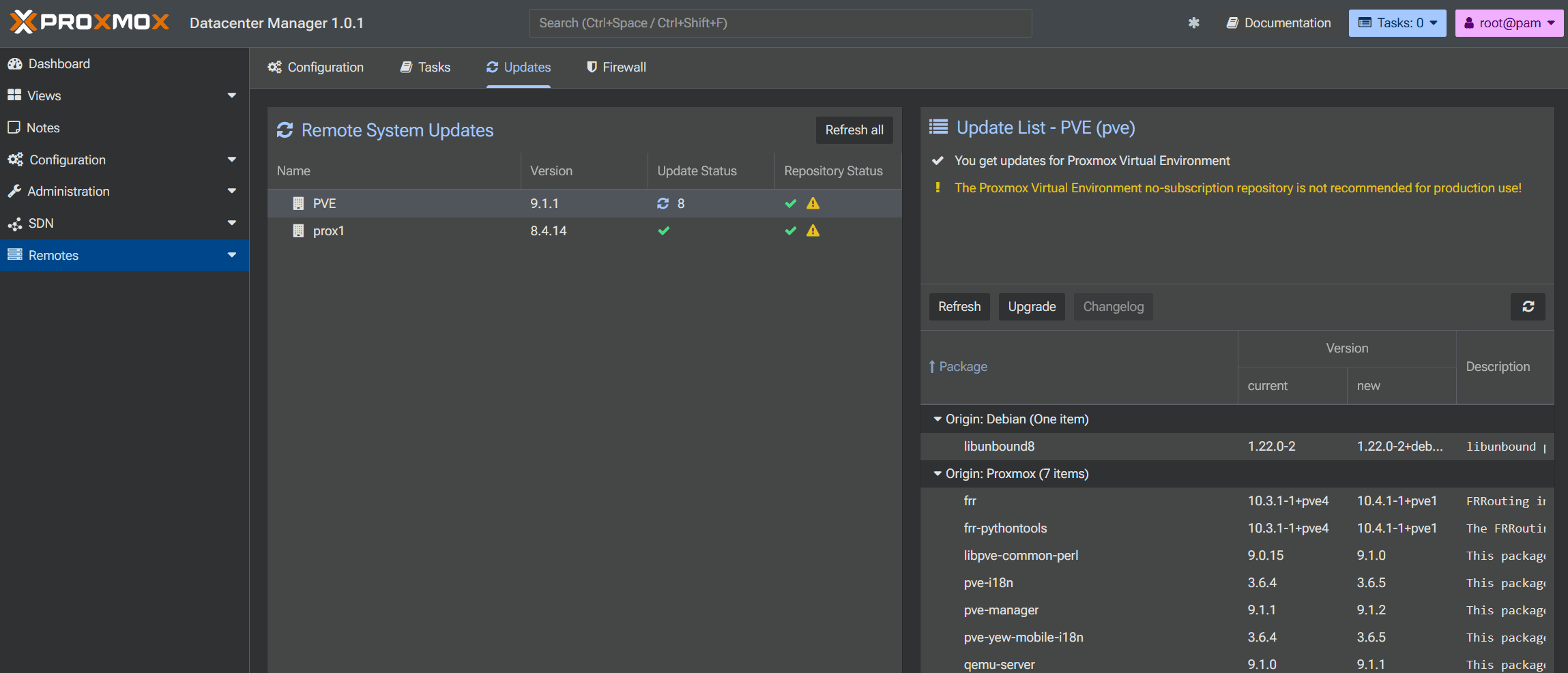Click the reload icon button in Update List
This screenshot has height=673, width=1568.
(1528, 307)
